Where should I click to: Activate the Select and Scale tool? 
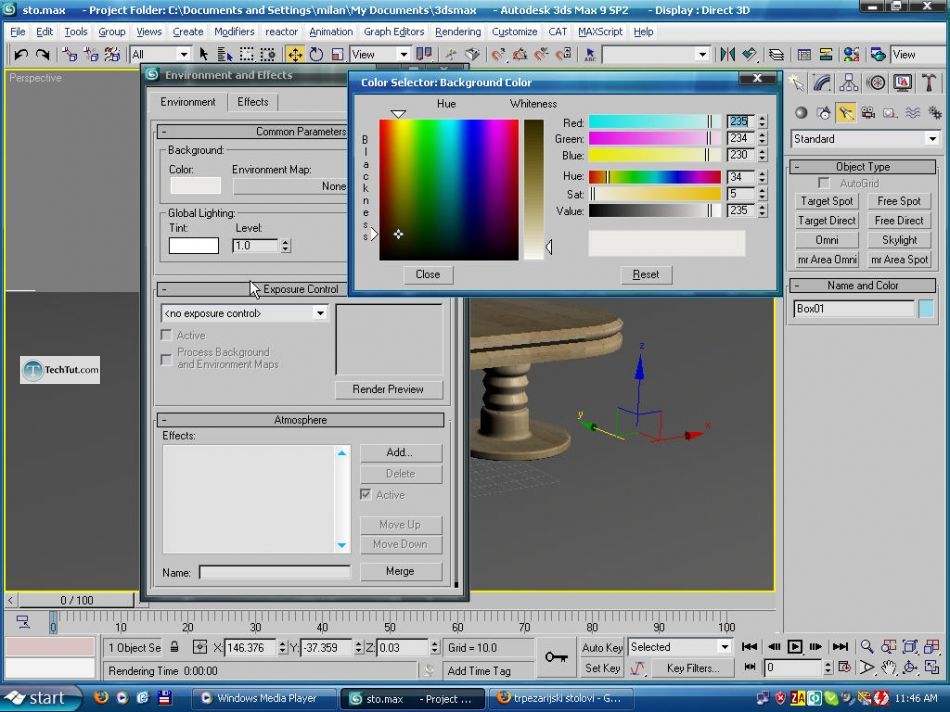coord(337,55)
